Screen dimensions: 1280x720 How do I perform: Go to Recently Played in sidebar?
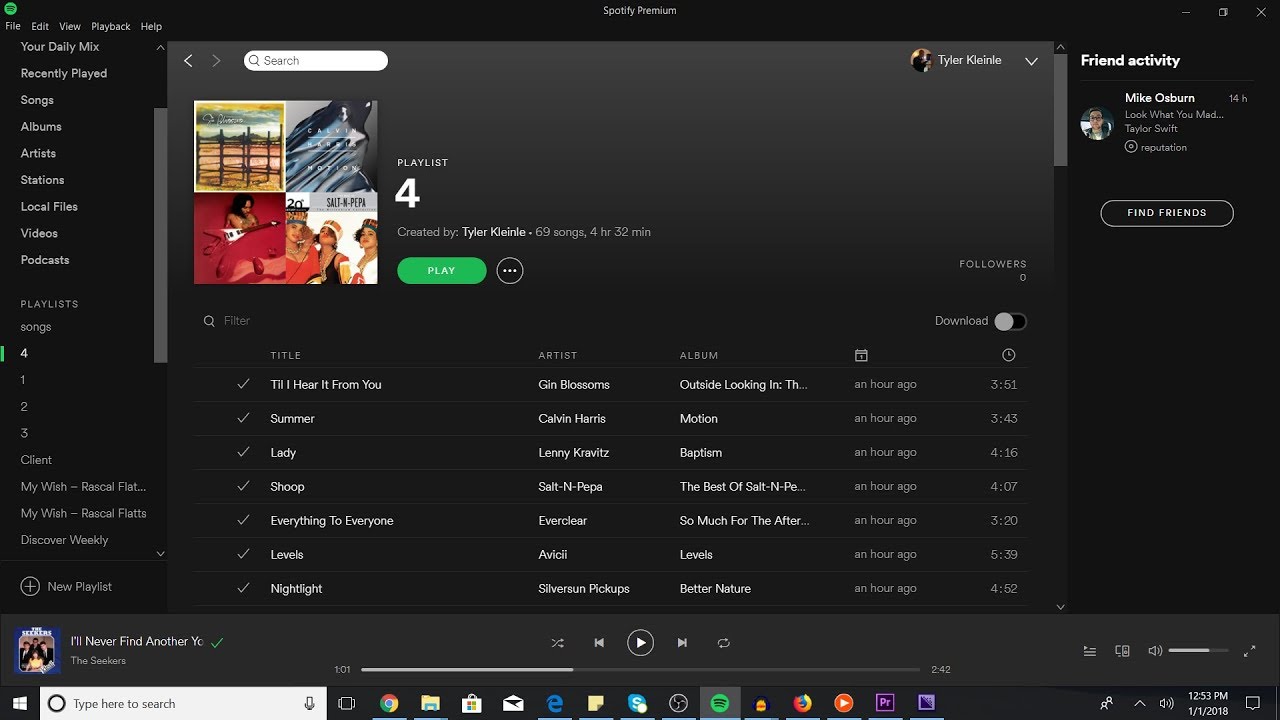pyautogui.click(x=64, y=73)
